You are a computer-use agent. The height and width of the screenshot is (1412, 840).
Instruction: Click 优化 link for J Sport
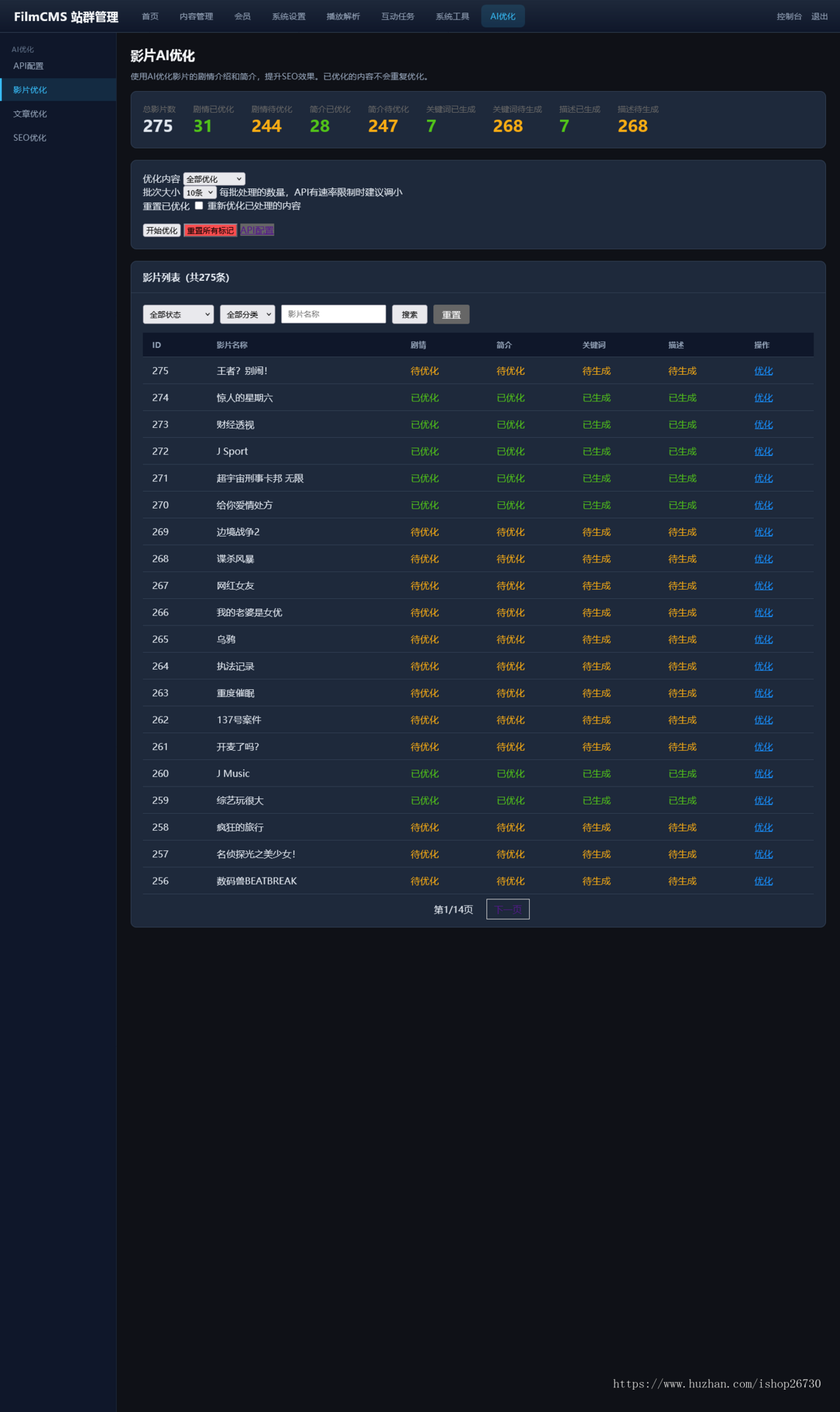tap(764, 452)
